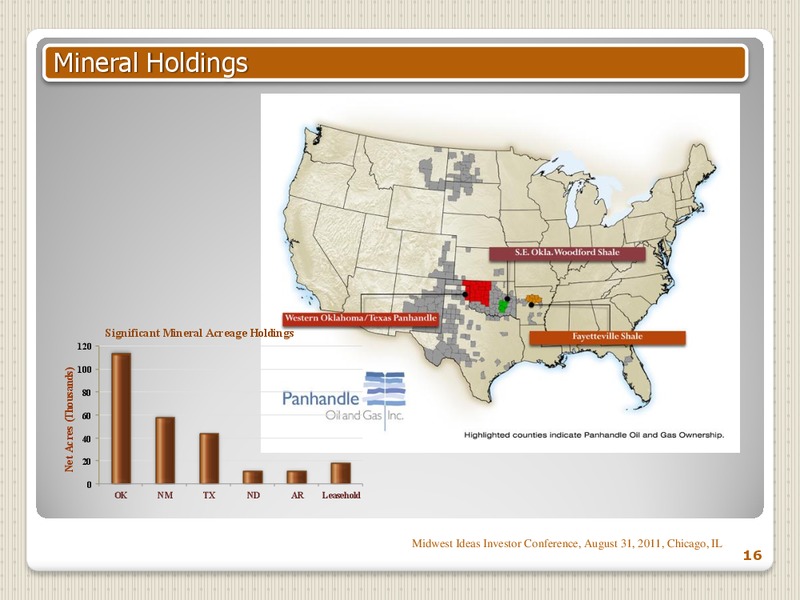Click the 'Significant Mineral Acreage Holdings' chart title
Screen dimensions: 800x600
pos(199,333)
